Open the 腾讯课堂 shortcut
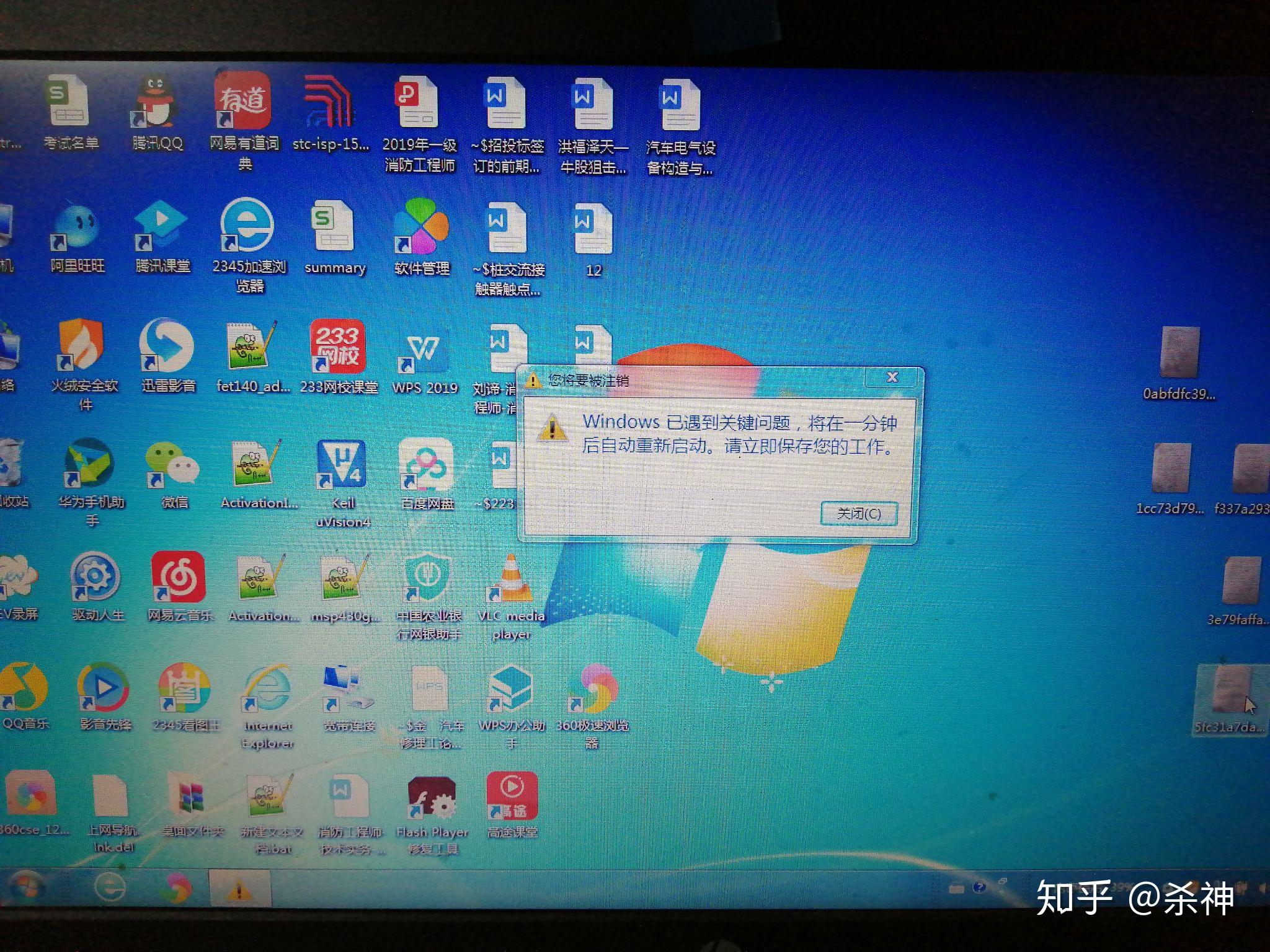This screenshot has width=1270, height=952. click(162, 237)
